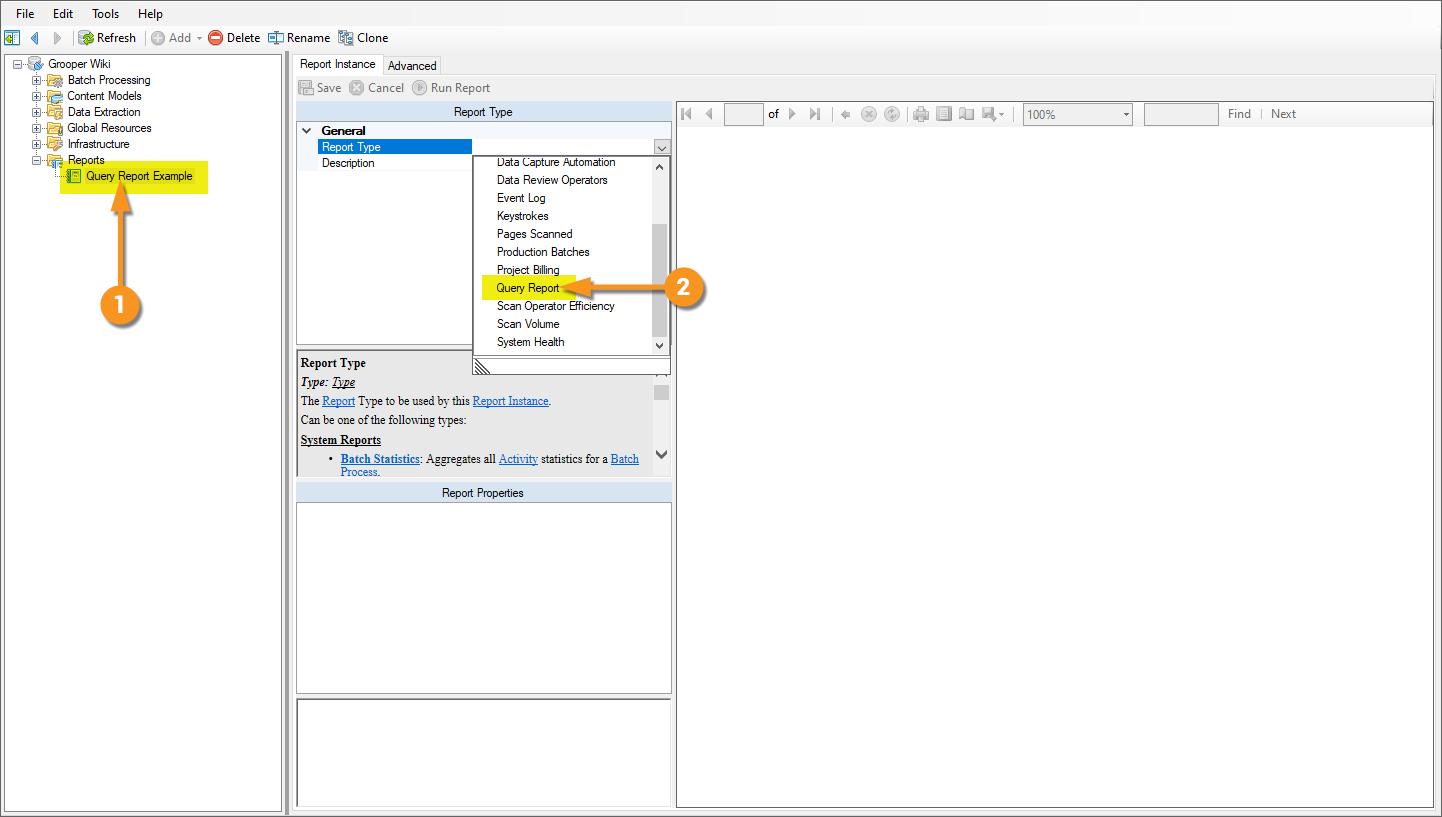Expand the Data Extraction folder node
Screen dimensions: 1442x817
[37, 112]
